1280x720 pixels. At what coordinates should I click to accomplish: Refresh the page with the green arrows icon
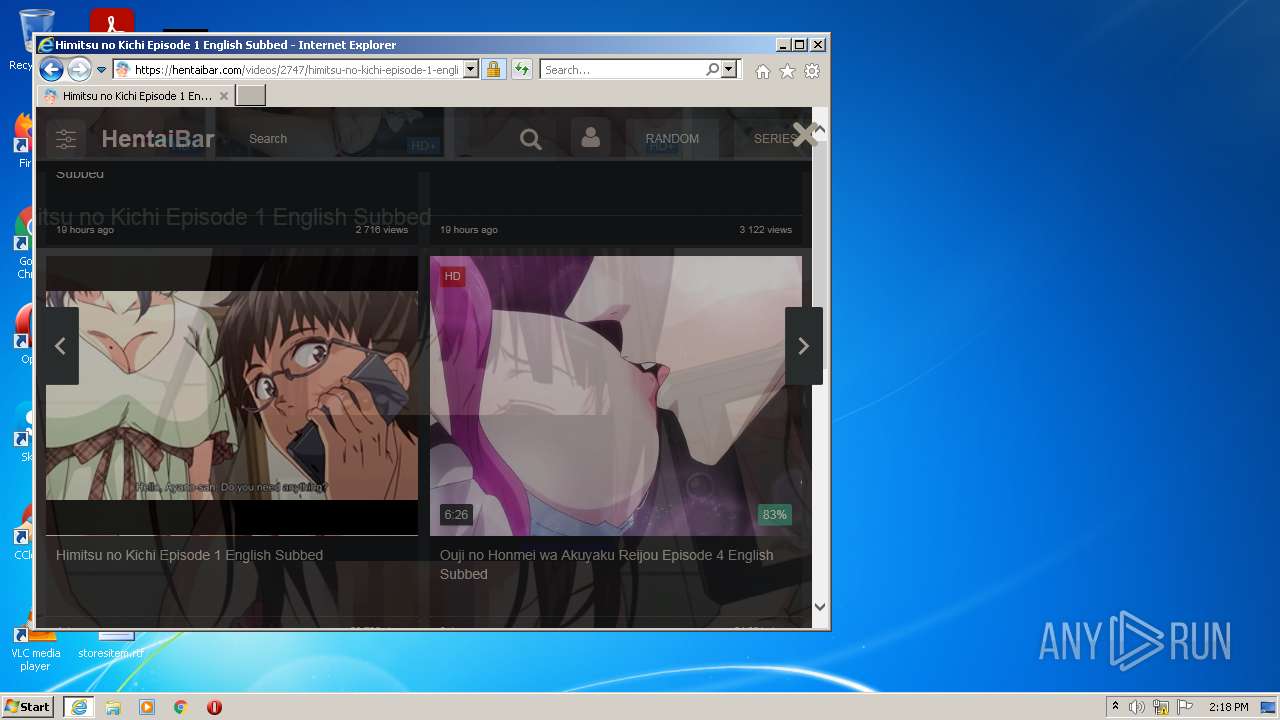[x=521, y=70]
